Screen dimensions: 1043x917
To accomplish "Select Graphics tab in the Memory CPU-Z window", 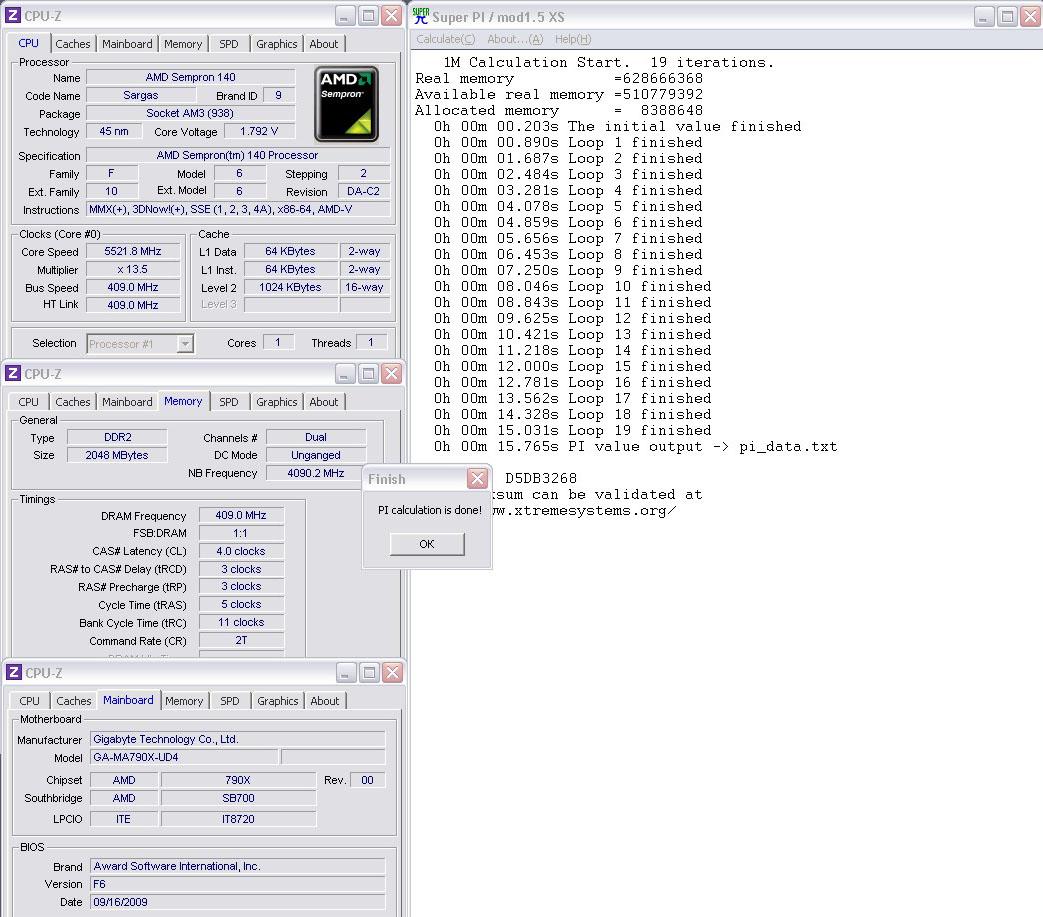I will pos(277,402).
